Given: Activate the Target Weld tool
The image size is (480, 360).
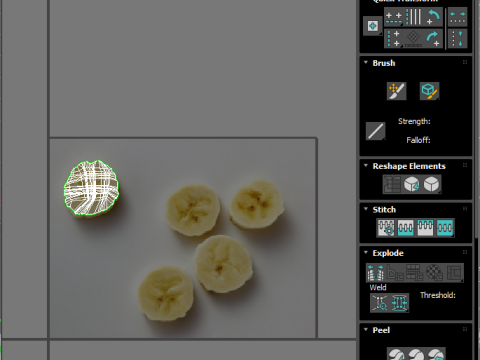Looking at the screenshot, I should (x=380, y=303).
